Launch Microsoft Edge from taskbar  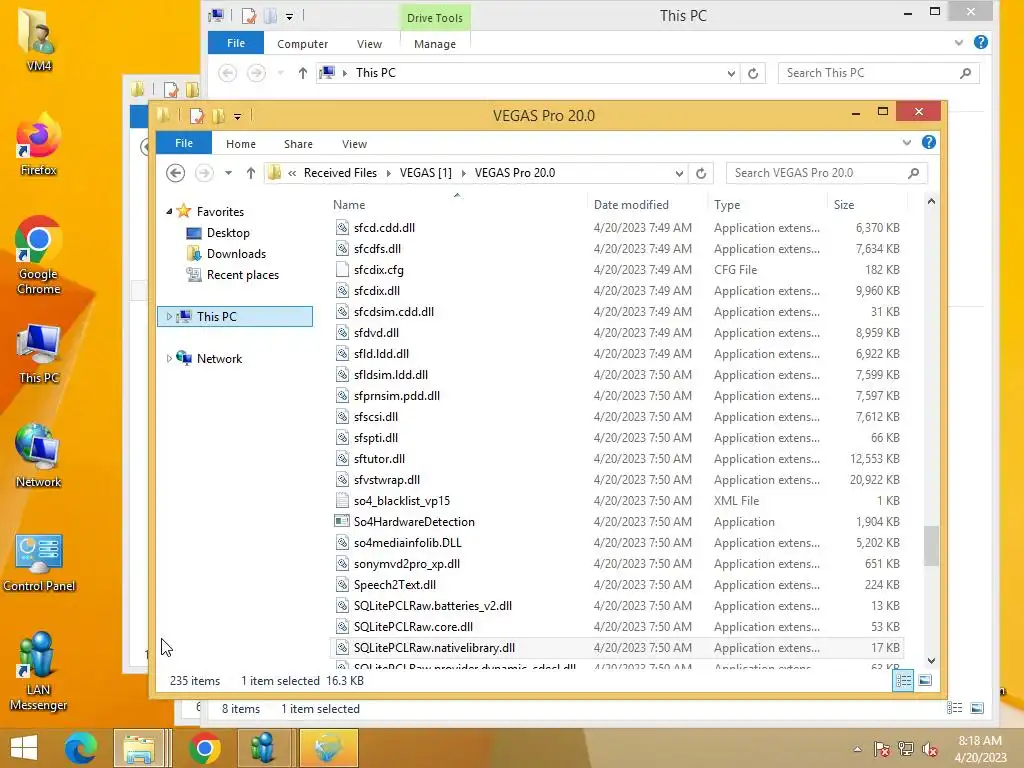81,748
